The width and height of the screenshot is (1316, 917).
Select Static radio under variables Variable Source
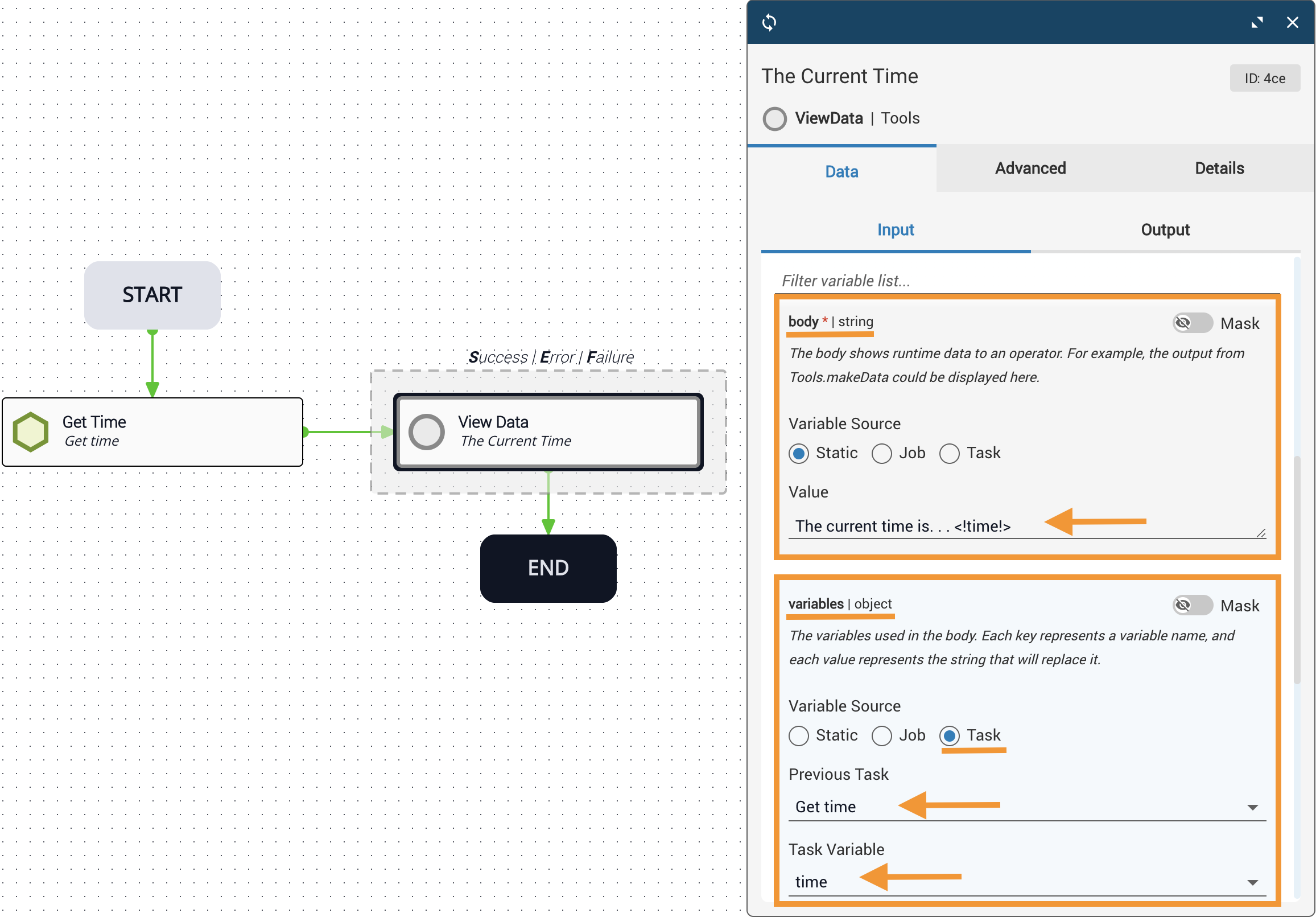pos(798,736)
